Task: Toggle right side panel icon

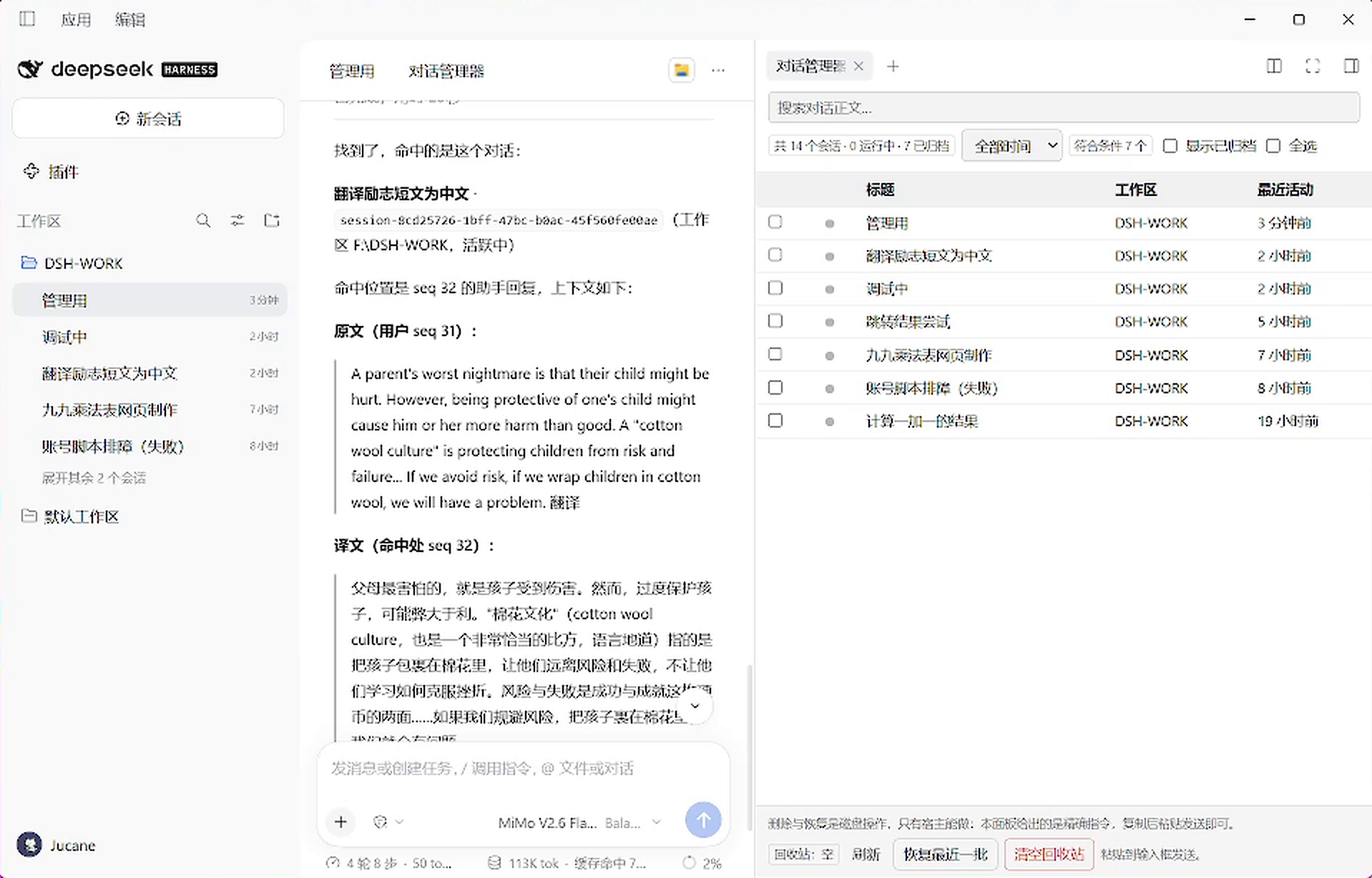Action: (x=1351, y=66)
